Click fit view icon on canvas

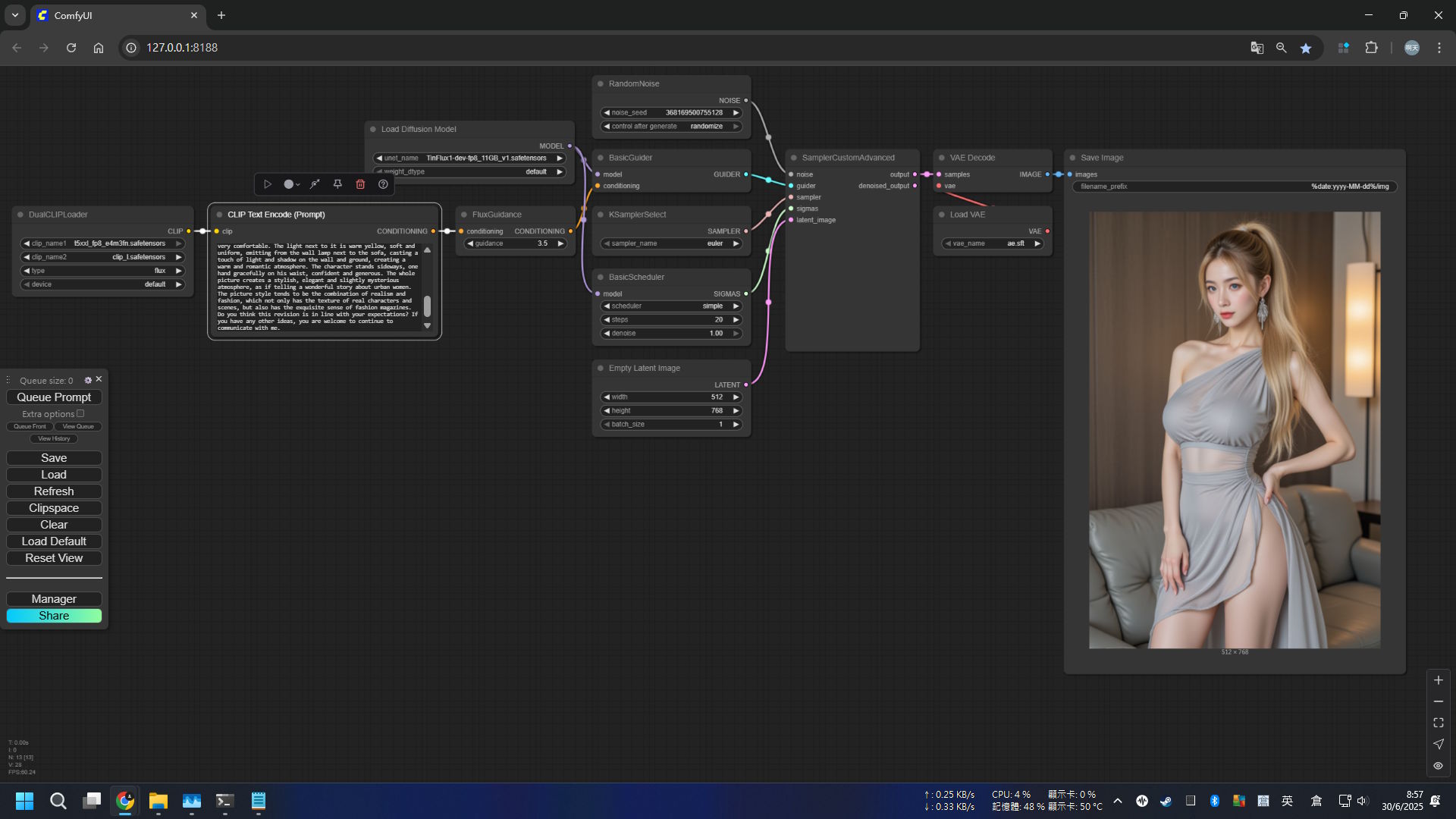pos(1438,723)
